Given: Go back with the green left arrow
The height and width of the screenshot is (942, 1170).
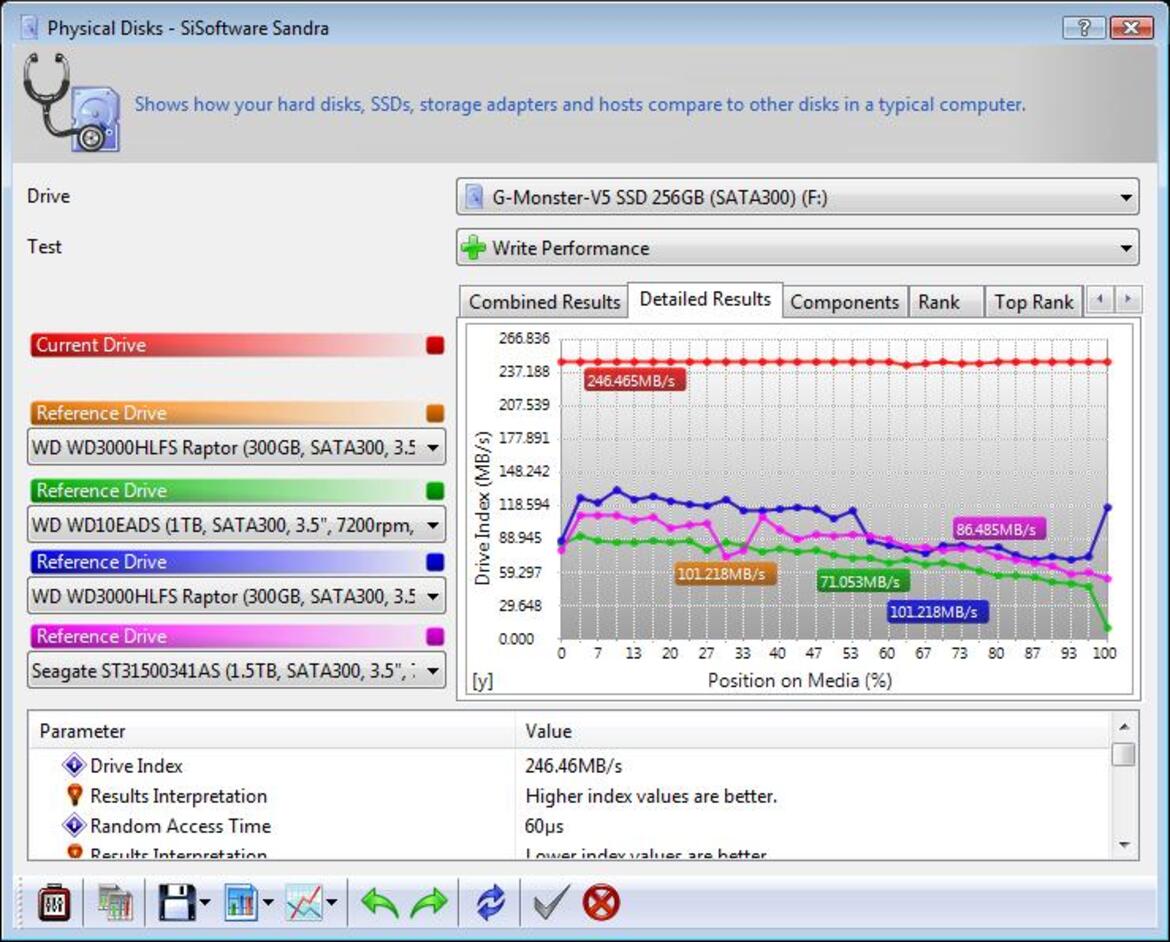Looking at the screenshot, I should pyautogui.click(x=380, y=903).
